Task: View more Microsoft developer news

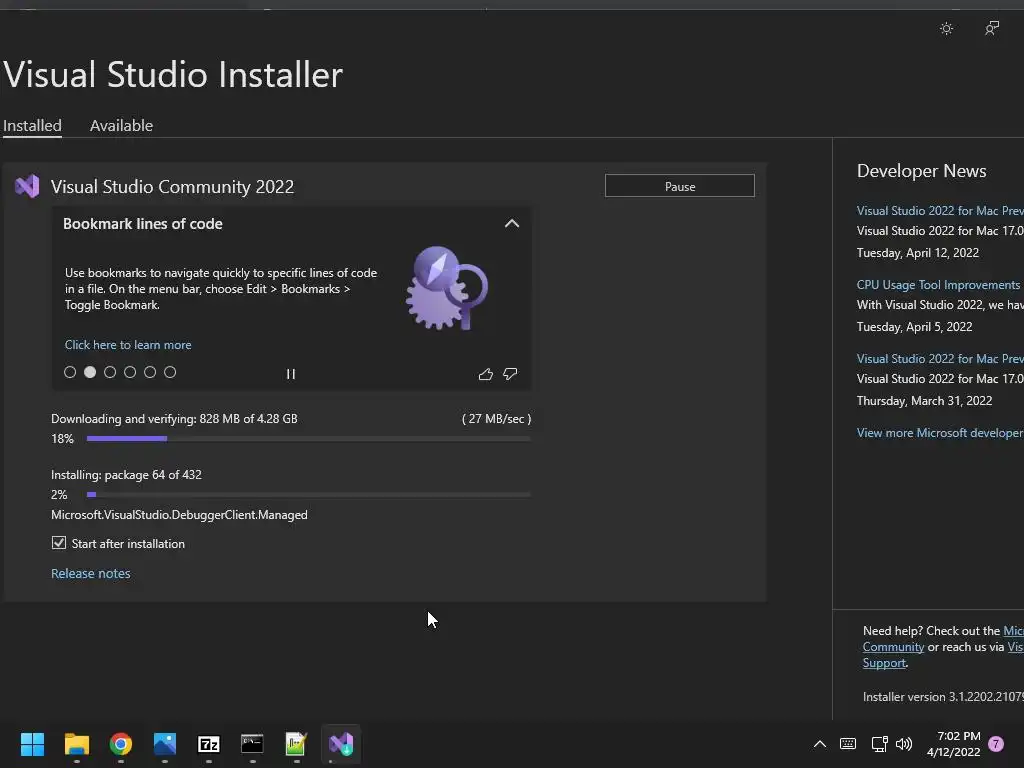Action: [x=940, y=433]
